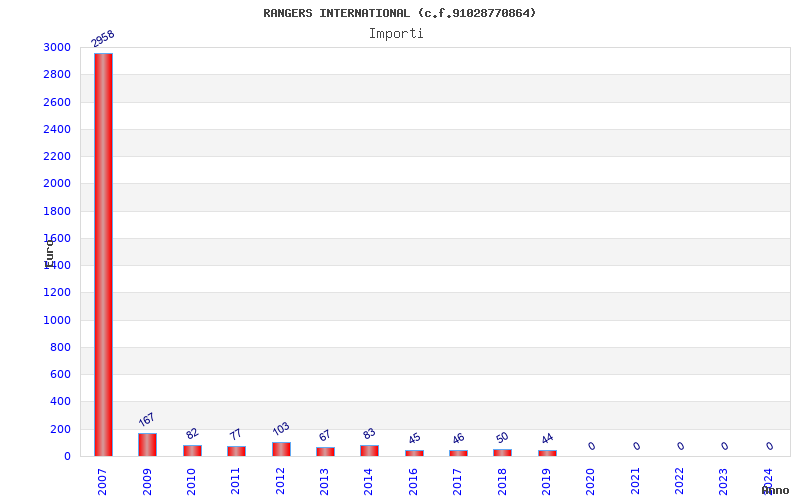Click the 0 value above 2022

click(x=680, y=446)
